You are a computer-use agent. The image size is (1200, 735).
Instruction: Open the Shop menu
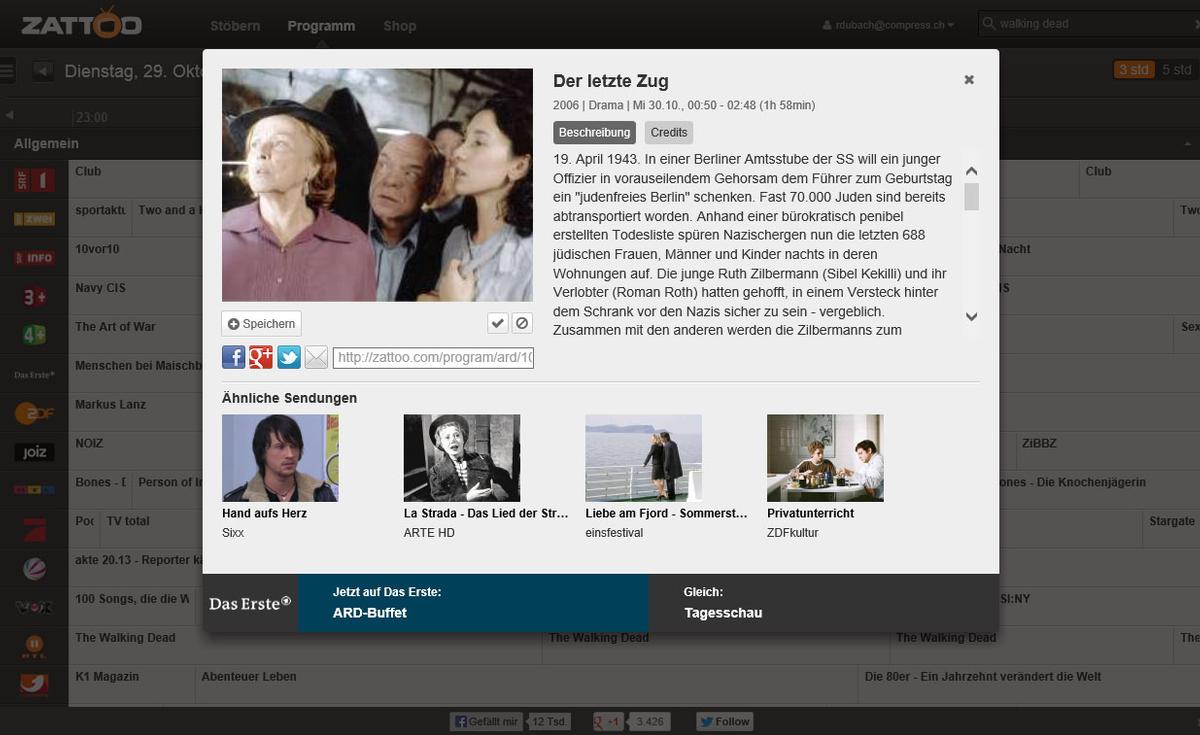point(399,25)
